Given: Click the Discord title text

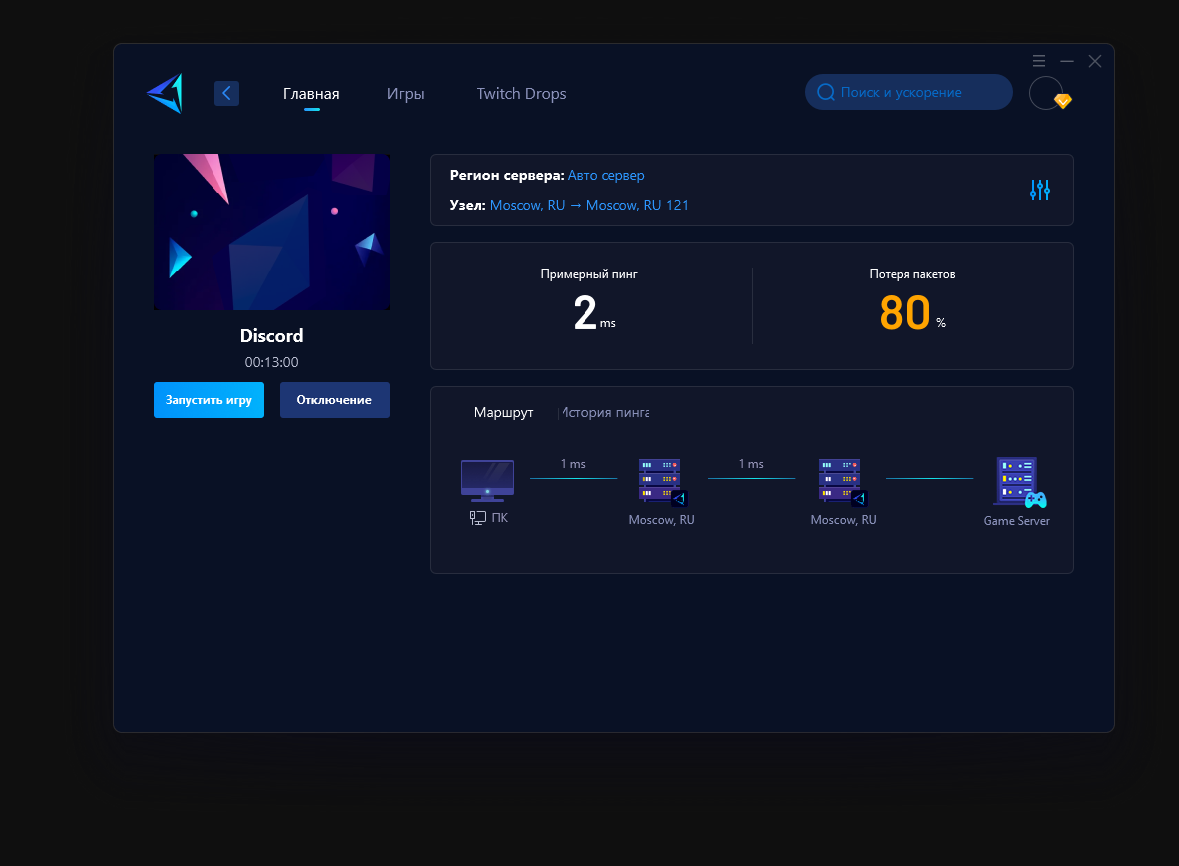Looking at the screenshot, I should [271, 335].
